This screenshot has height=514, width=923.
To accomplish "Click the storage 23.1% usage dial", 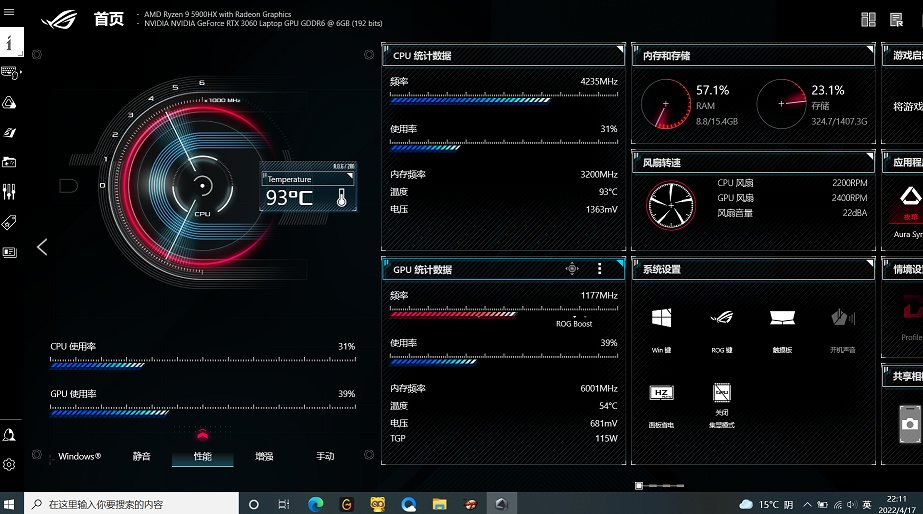I will (x=781, y=104).
